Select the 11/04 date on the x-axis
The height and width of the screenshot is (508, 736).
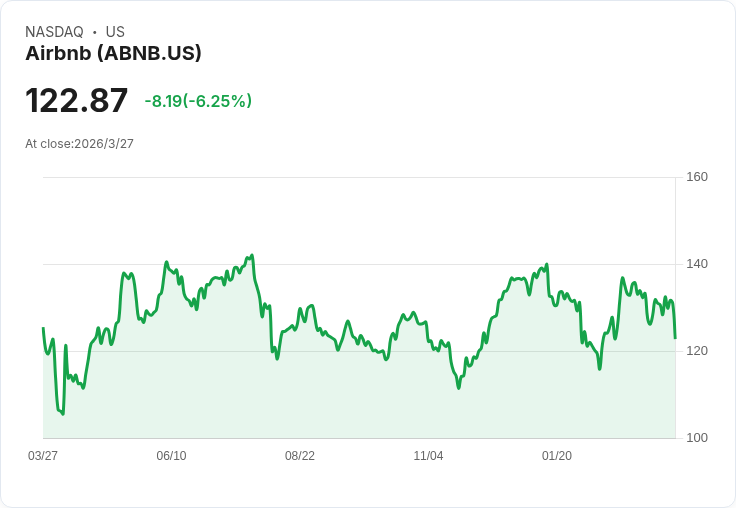(428, 456)
